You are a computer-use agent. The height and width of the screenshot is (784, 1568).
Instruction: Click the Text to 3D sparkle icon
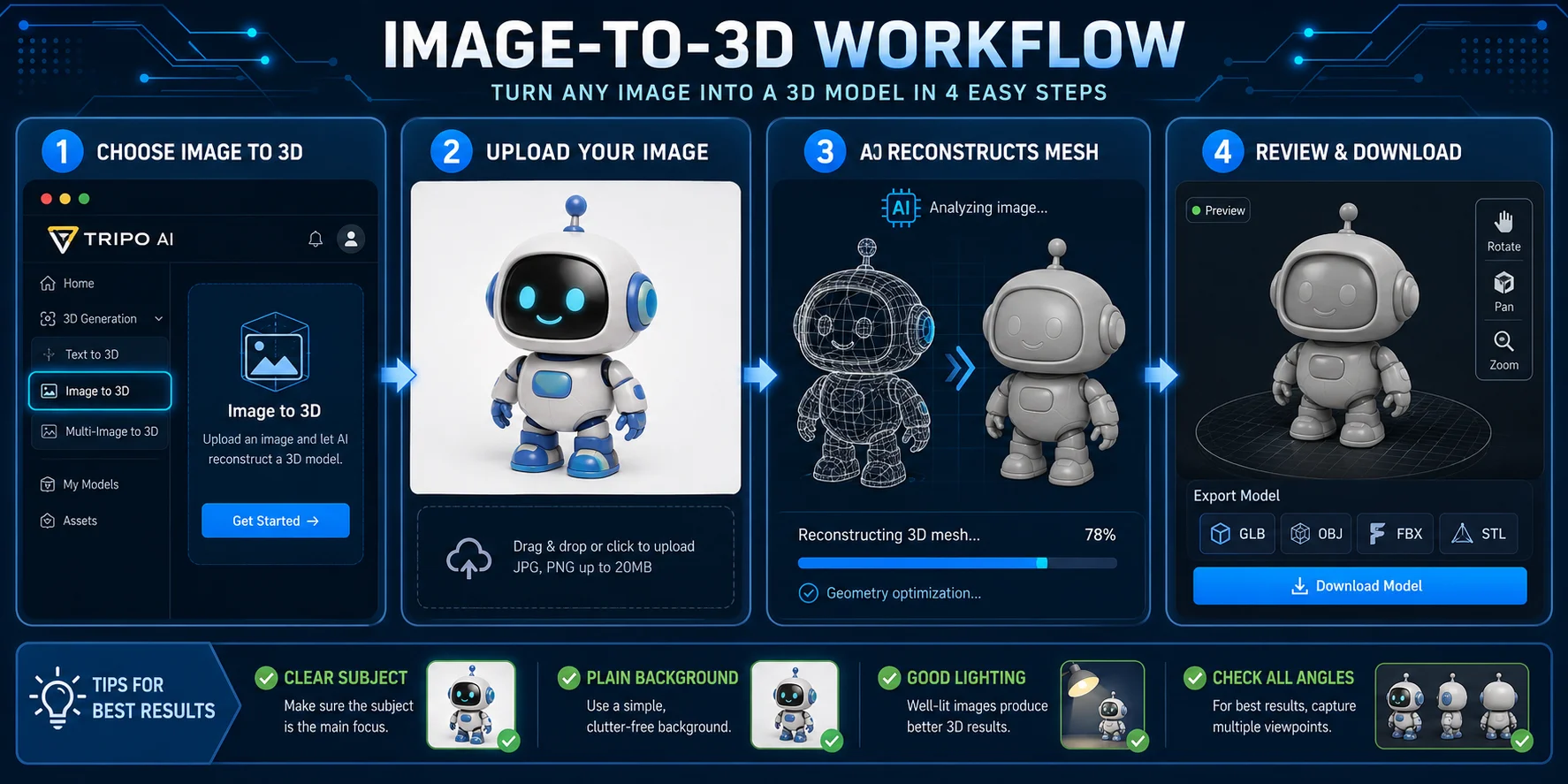click(49, 354)
